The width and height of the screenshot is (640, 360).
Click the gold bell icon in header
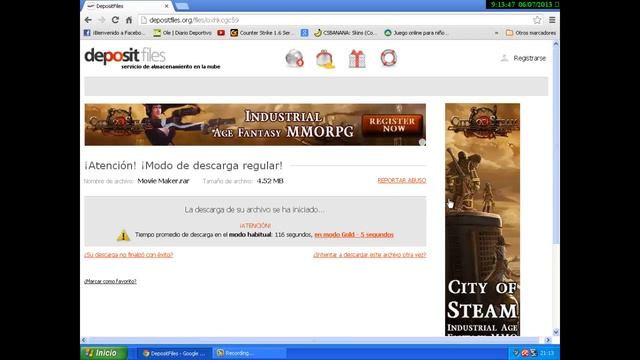(325, 59)
